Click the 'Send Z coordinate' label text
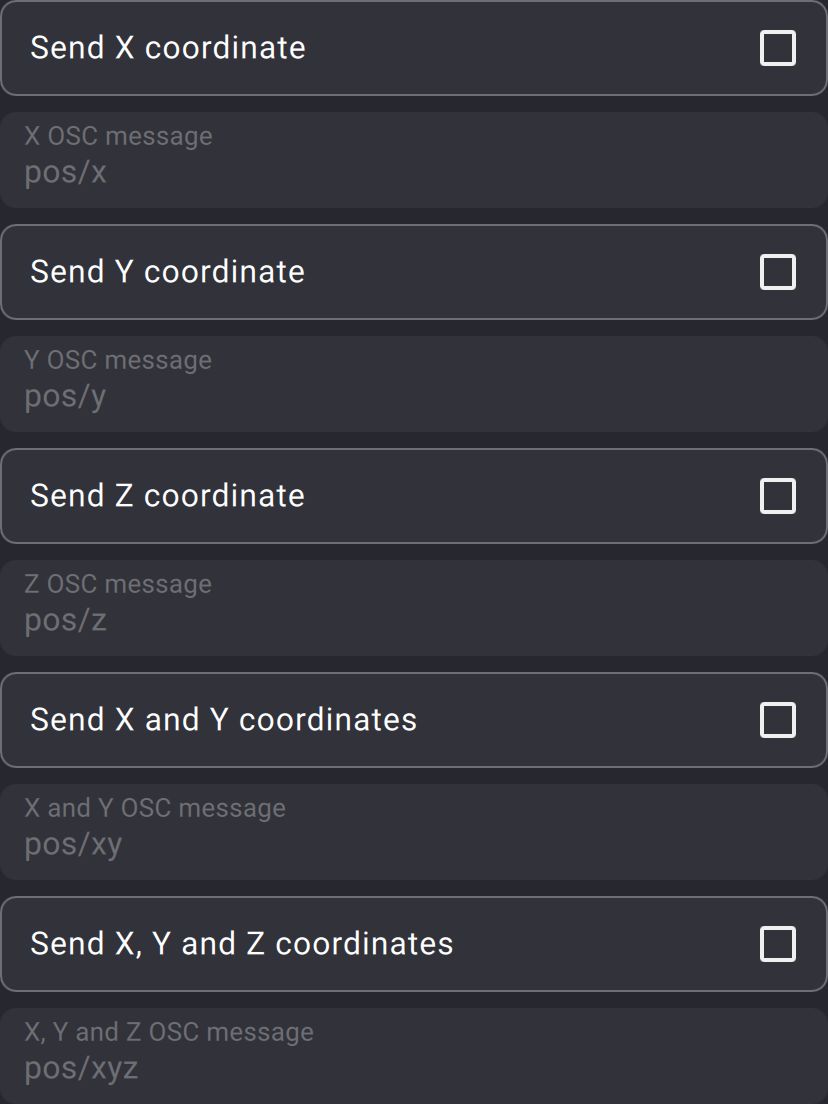The width and height of the screenshot is (828, 1104). tap(168, 496)
